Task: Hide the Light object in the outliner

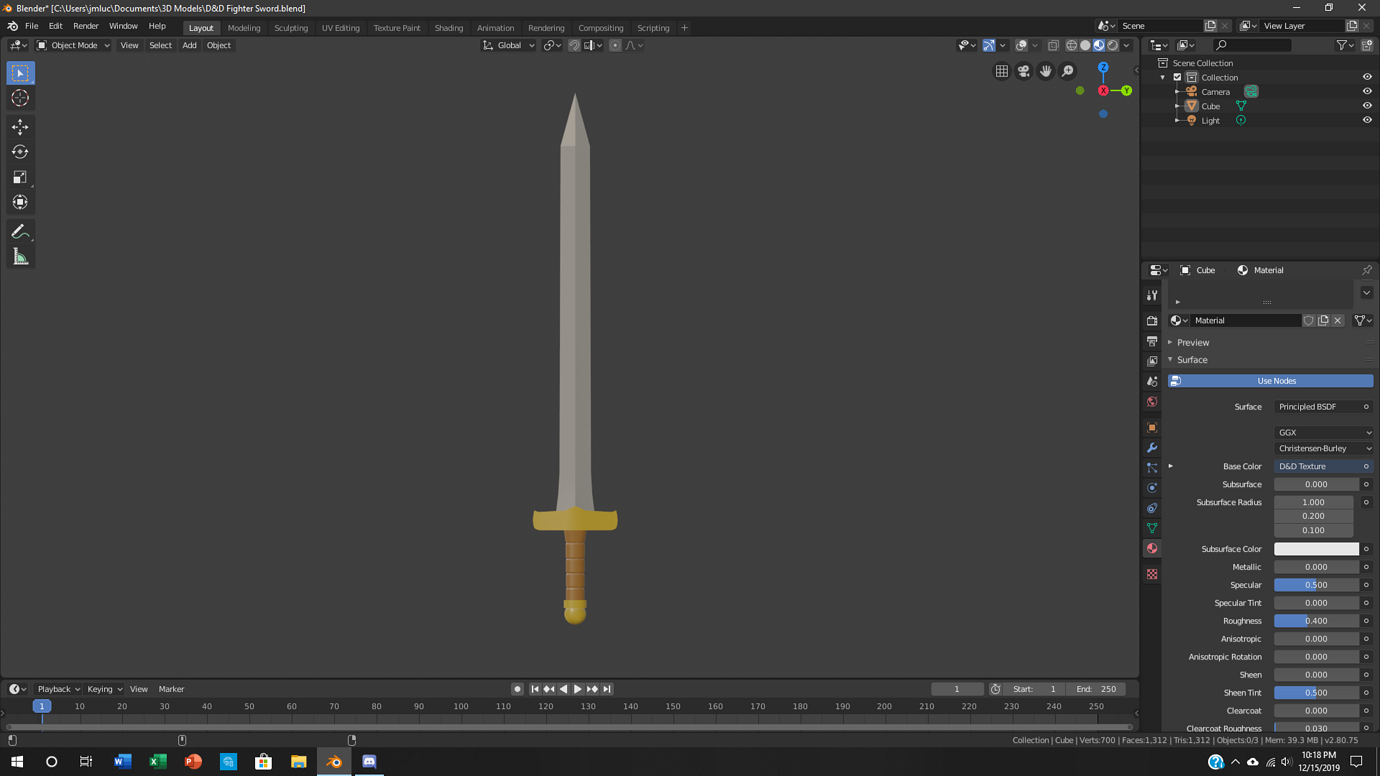Action: click(x=1367, y=120)
